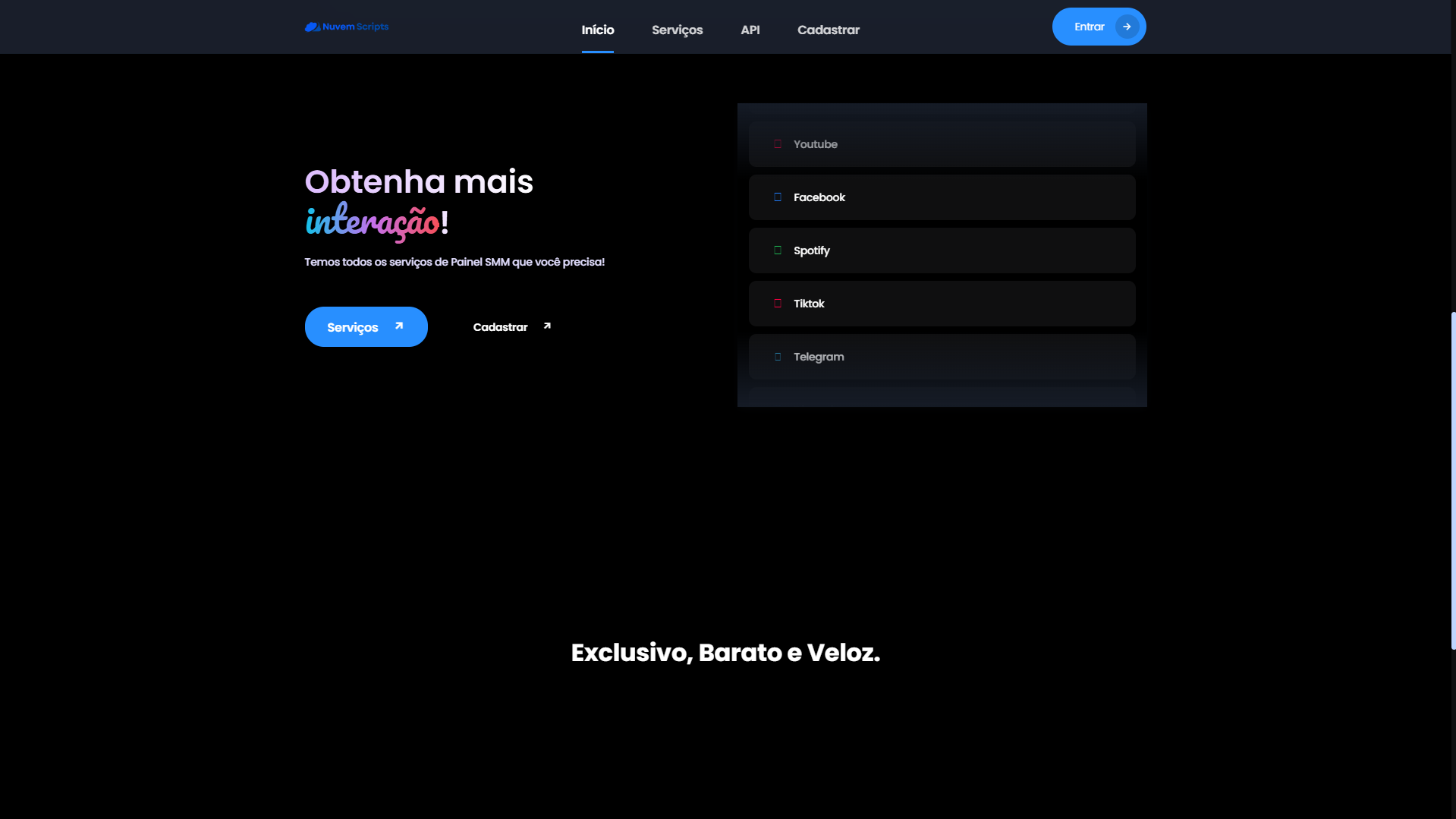Image resolution: width=1456 pixels, height=819 pixels.
Task: Switch to the Início tab
Action: (597, 30)
